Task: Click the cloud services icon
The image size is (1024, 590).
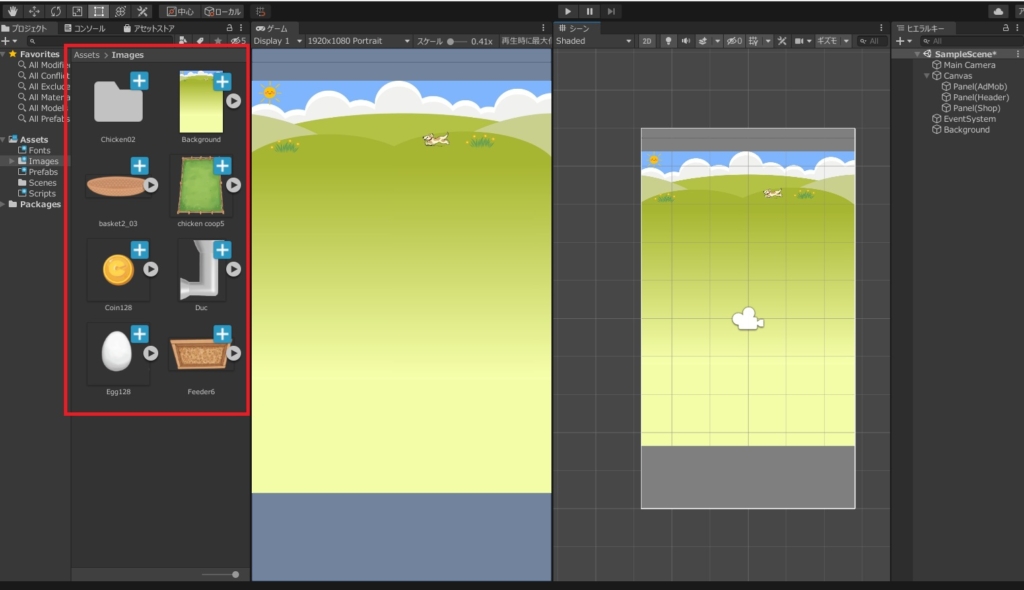Action: coord(998,11)
